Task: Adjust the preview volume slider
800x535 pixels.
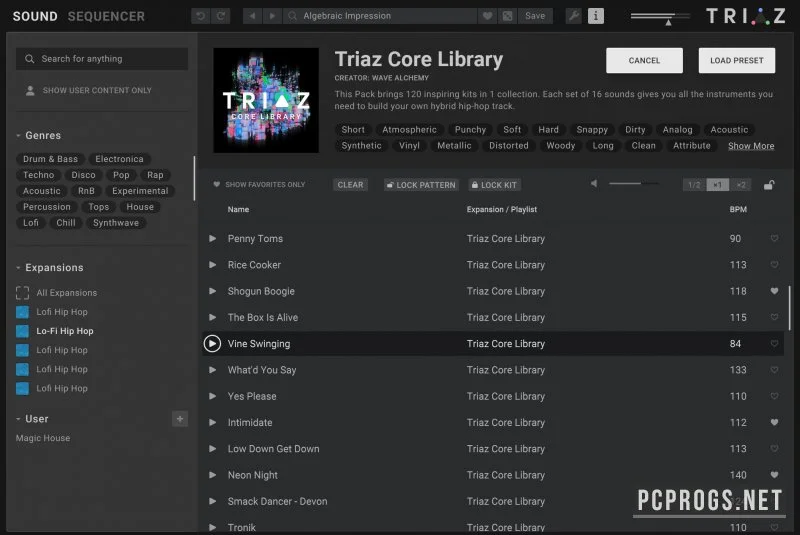Action: (x=634, y=184)
